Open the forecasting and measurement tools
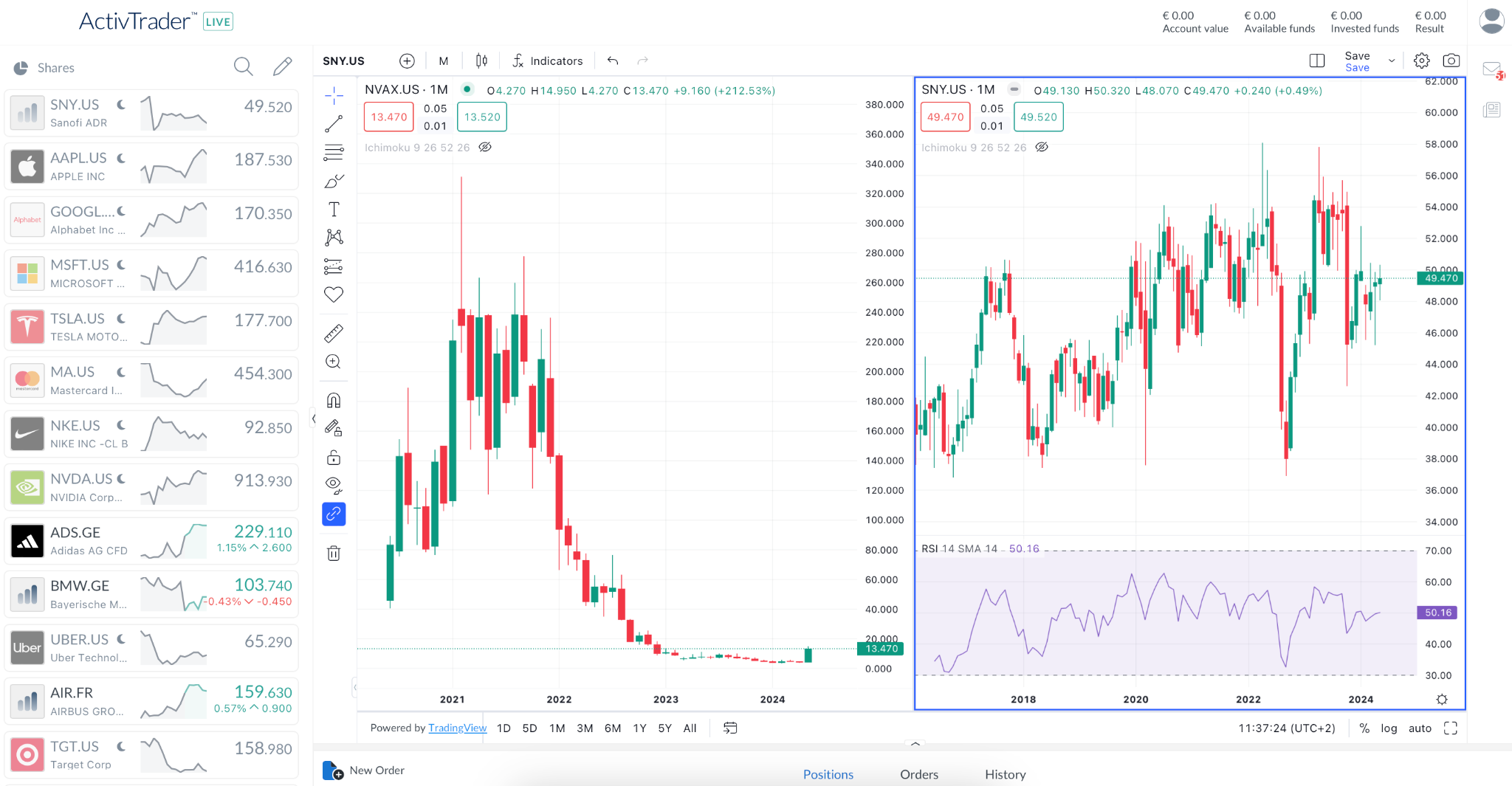 click(x=334, y=266)
